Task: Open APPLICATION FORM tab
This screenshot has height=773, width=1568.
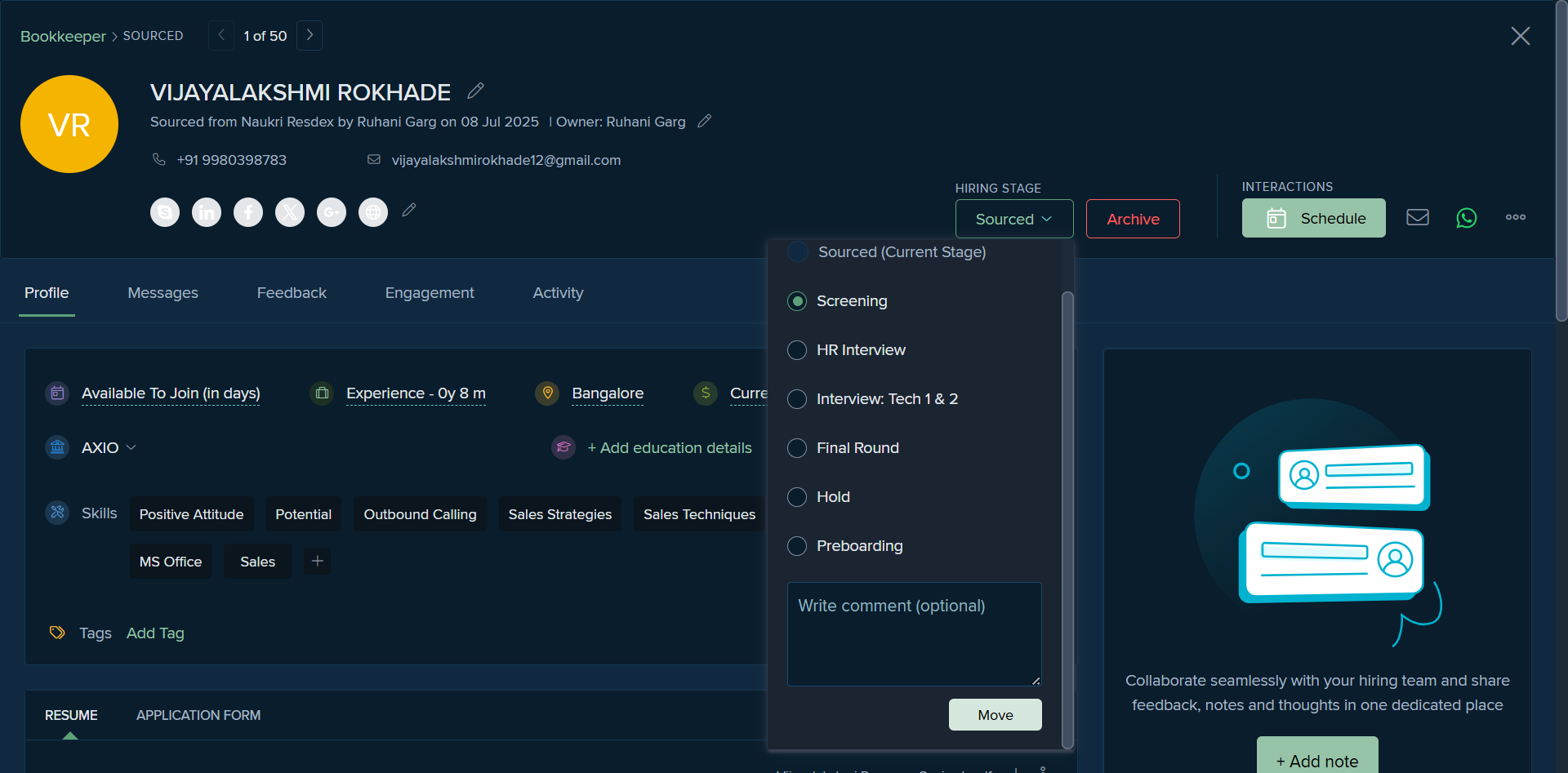Action: point(198,715)
